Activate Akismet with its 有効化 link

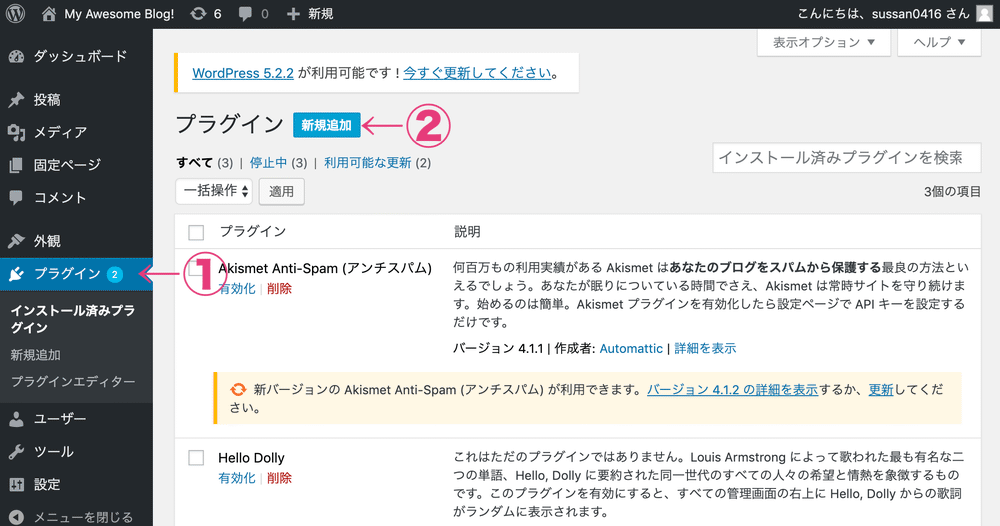[x=237, y=289]
